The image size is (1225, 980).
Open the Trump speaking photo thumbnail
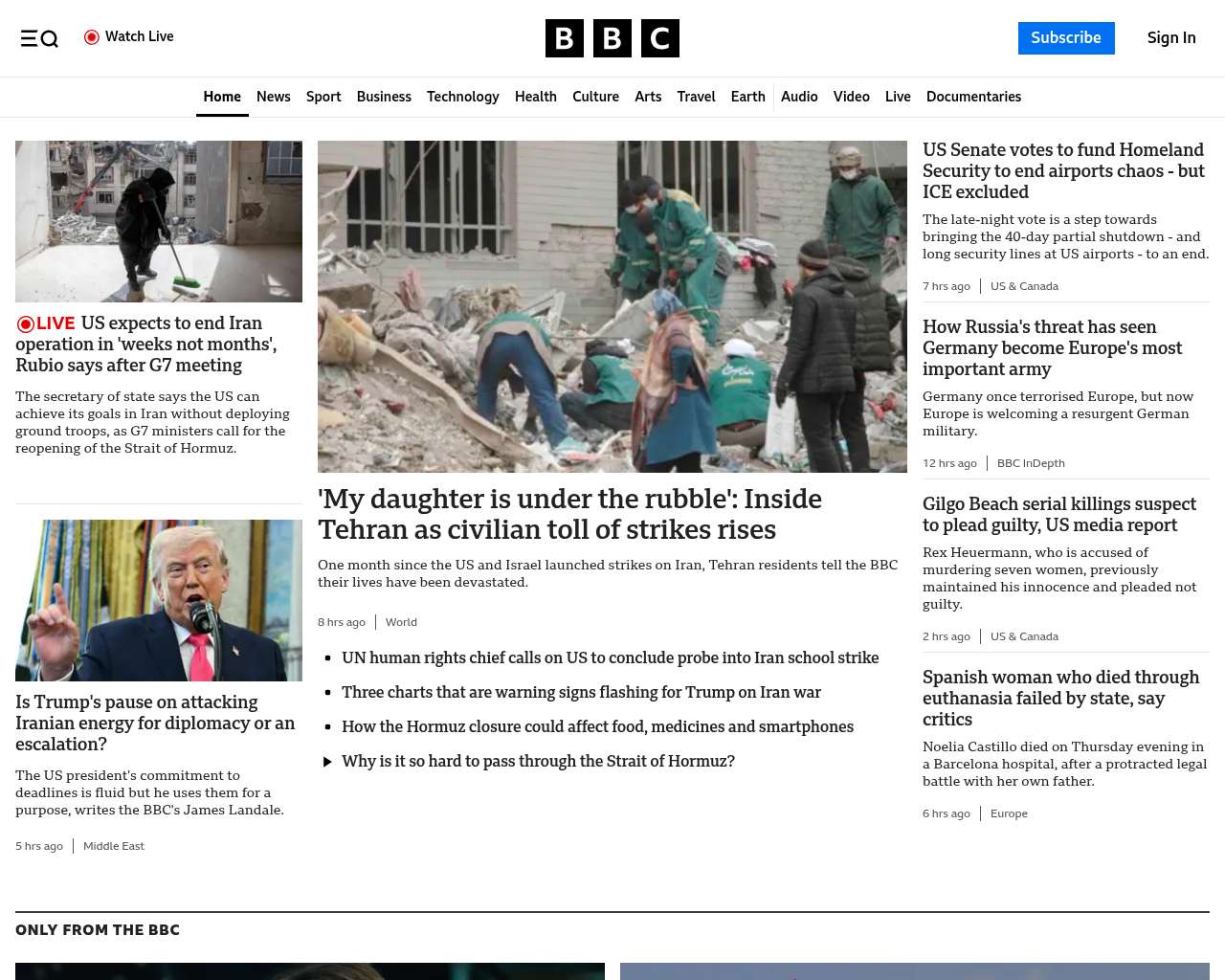(159, 600)
